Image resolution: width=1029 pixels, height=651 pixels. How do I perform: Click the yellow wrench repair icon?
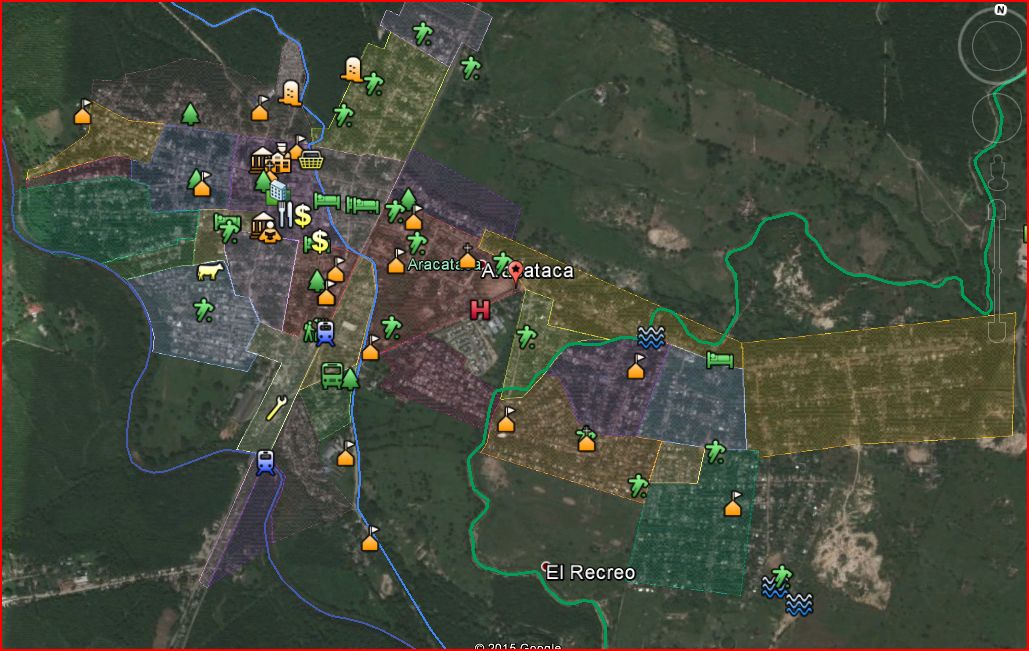click(x=277, y=407)
